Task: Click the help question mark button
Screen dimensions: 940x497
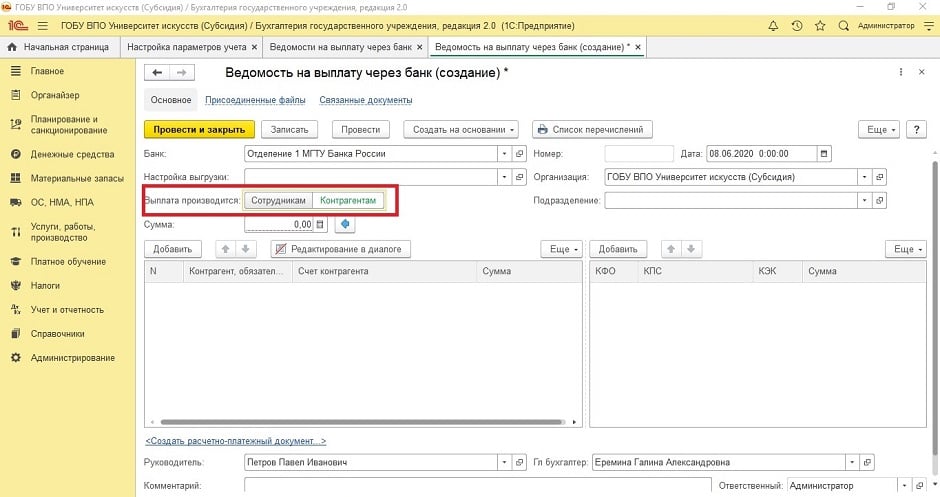Action: tap(917, 129)
